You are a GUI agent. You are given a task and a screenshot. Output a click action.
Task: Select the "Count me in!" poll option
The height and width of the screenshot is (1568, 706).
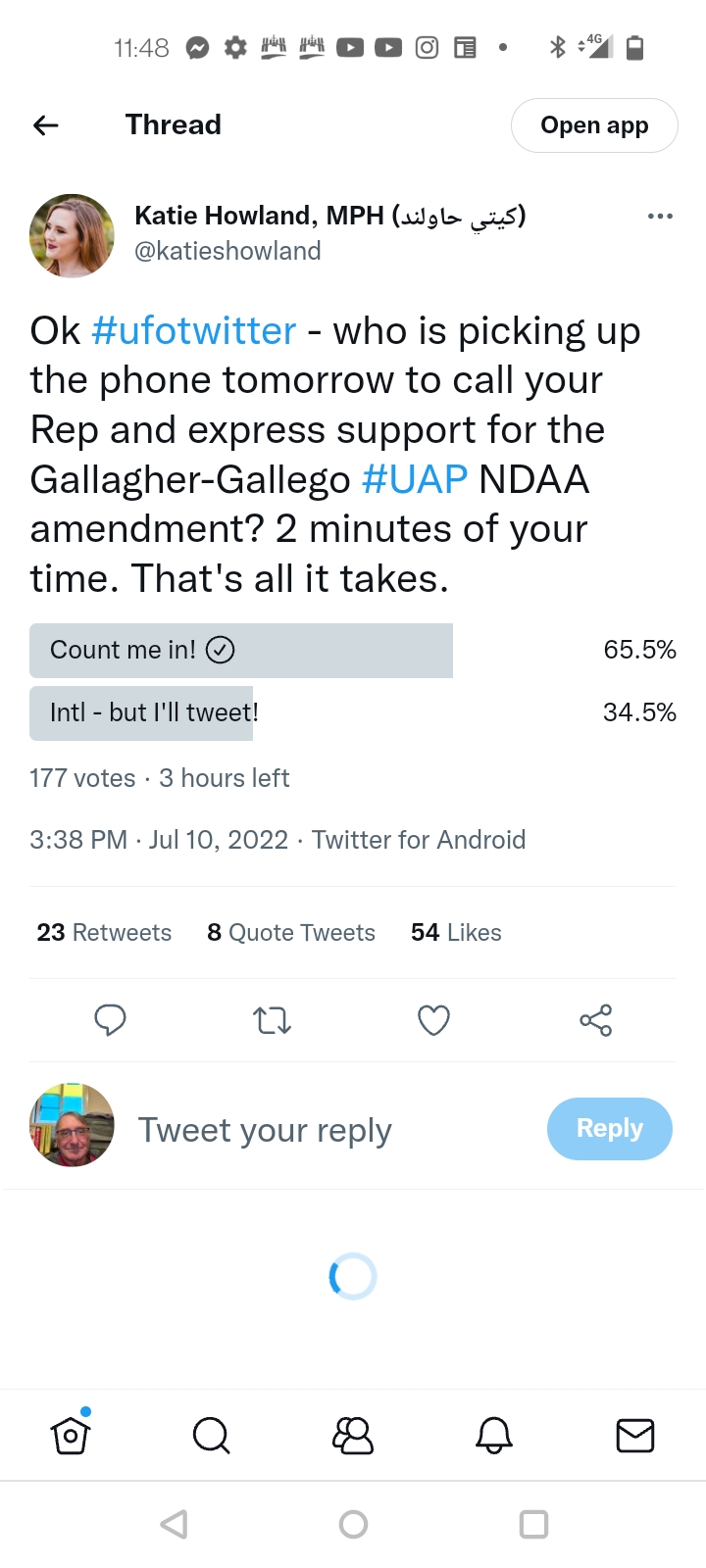240,650
